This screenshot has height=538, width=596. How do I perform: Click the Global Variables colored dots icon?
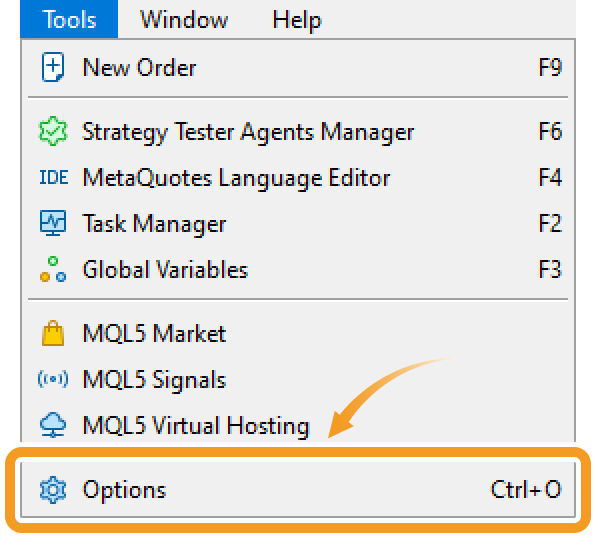pos(53,269)
